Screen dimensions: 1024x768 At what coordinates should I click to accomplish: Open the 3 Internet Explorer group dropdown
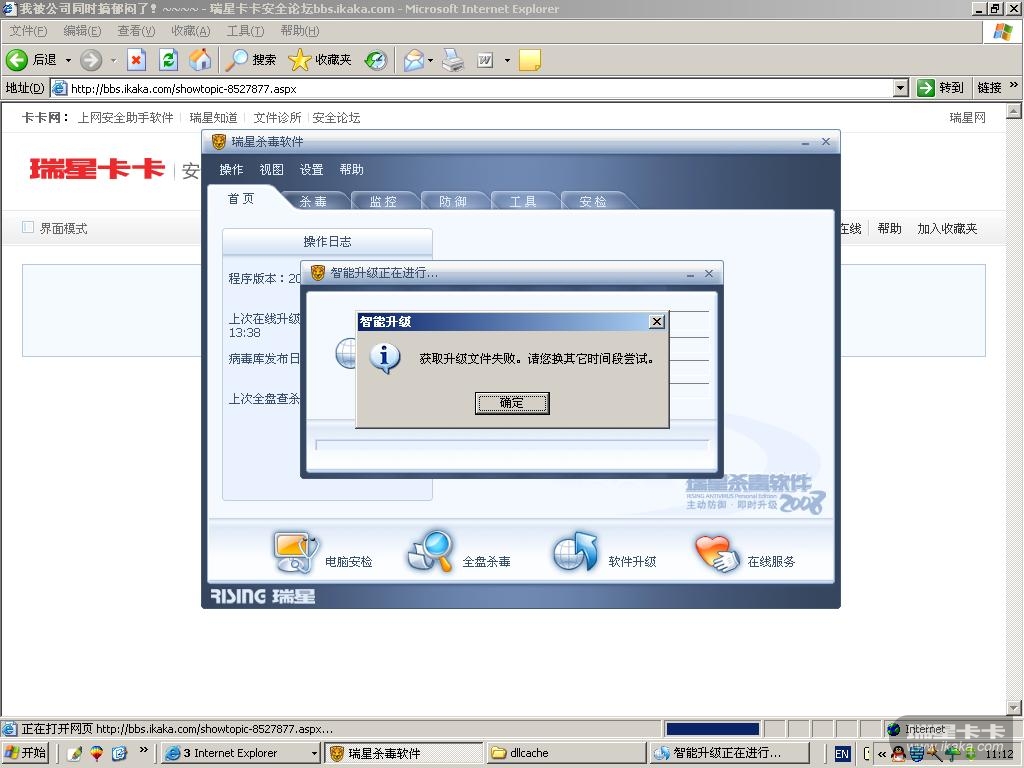tap(314, 754)
